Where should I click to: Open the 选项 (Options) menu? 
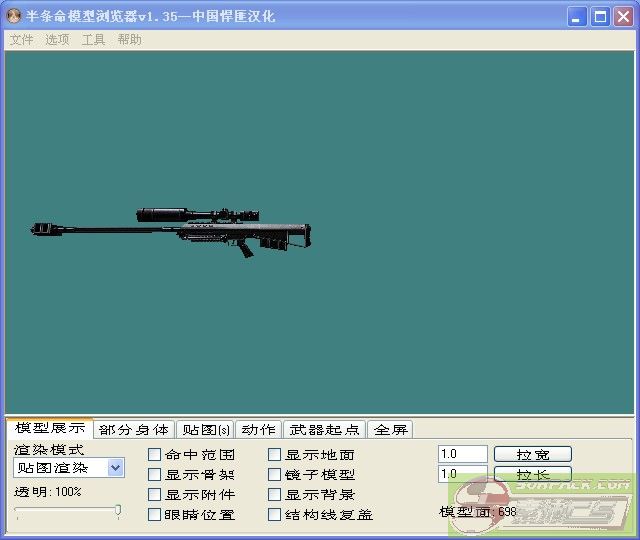click(57, 40)
